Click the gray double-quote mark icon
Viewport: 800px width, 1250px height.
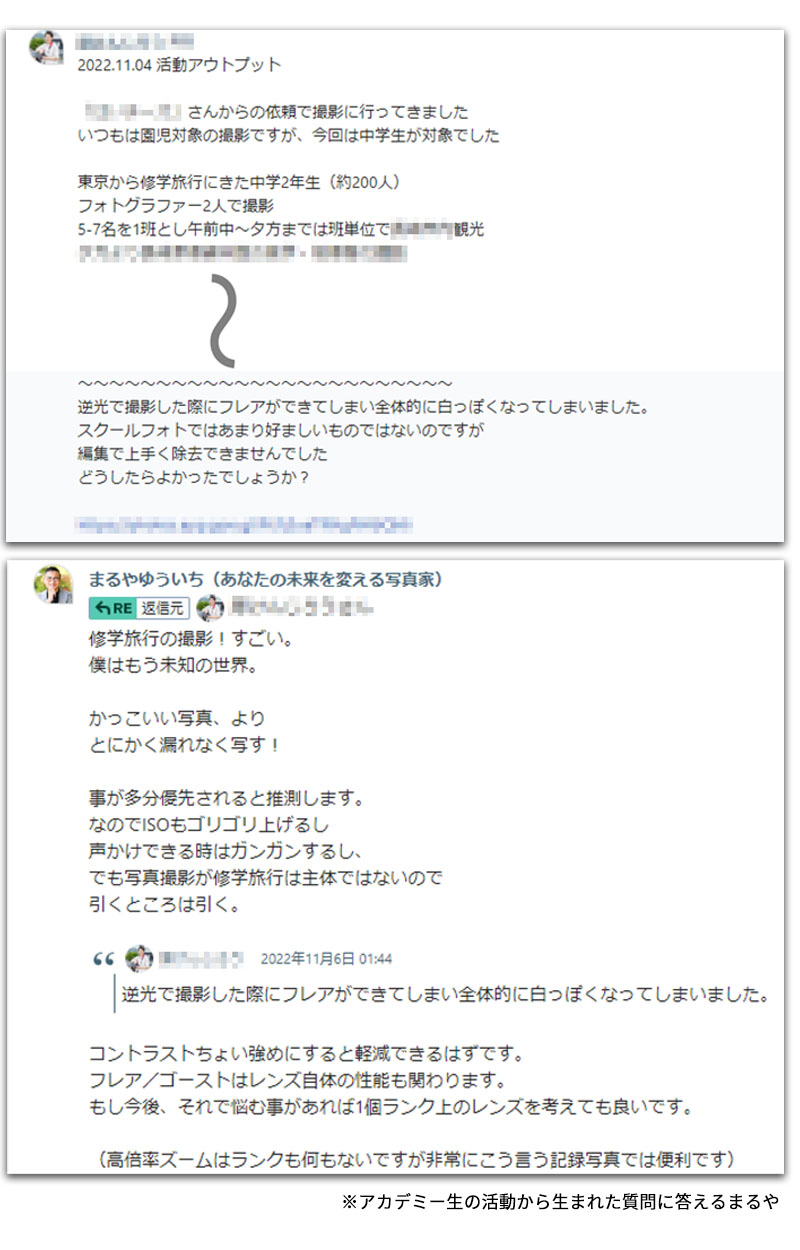[x=103, y=958]
